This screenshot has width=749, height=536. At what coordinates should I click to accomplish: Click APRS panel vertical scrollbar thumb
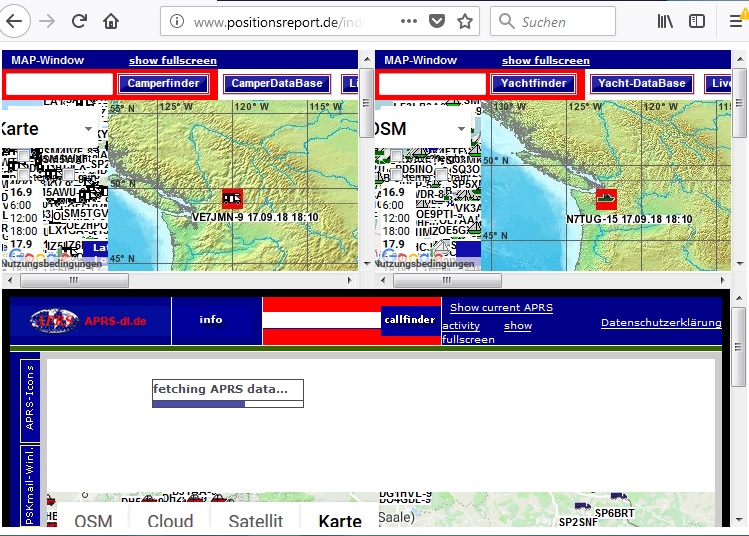pos(739,347)
